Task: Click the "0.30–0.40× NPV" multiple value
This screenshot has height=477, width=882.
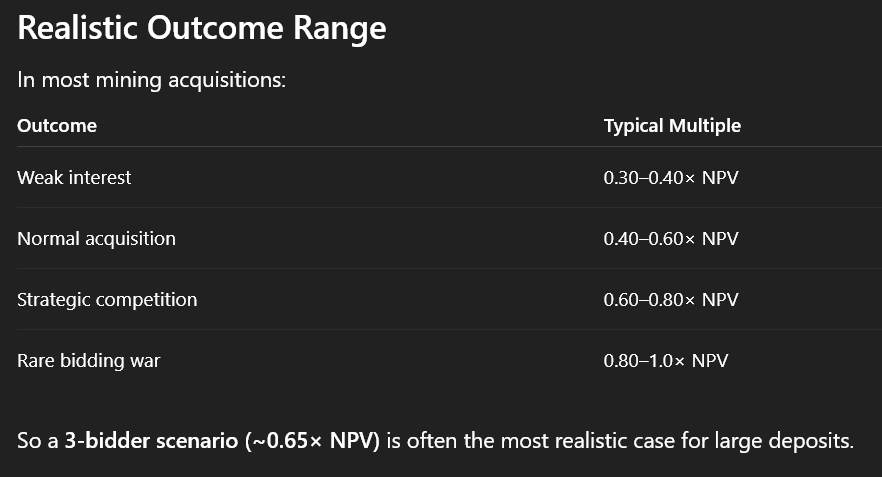Action: click(x=670, y=178)
